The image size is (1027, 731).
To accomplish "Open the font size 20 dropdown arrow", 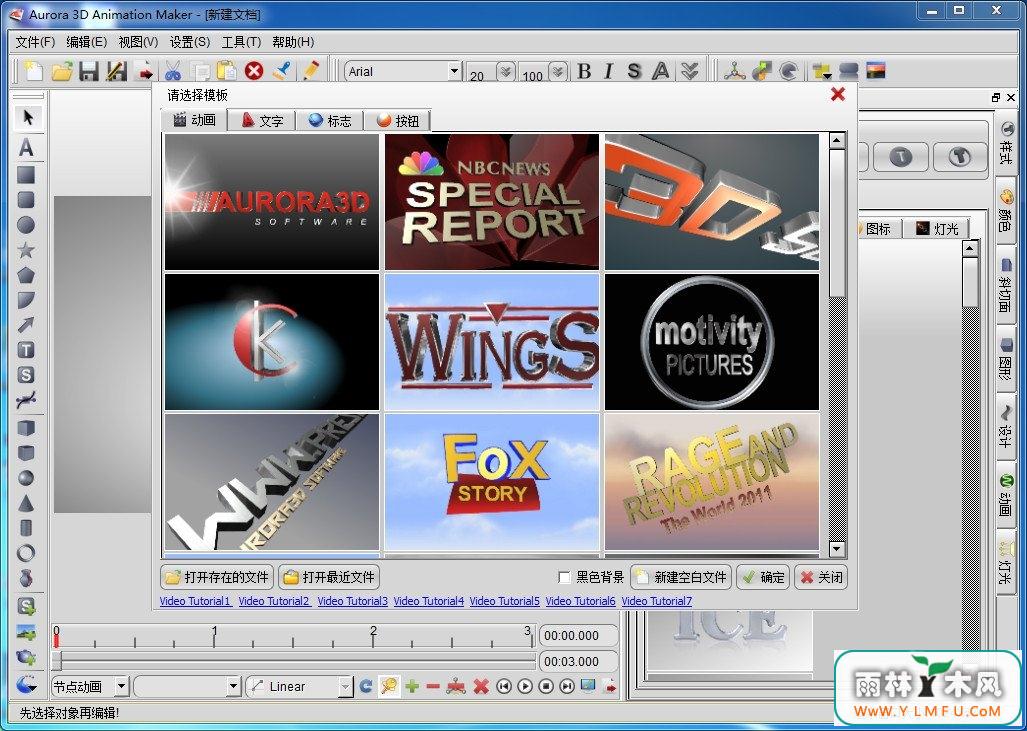I will coord(506,71).
